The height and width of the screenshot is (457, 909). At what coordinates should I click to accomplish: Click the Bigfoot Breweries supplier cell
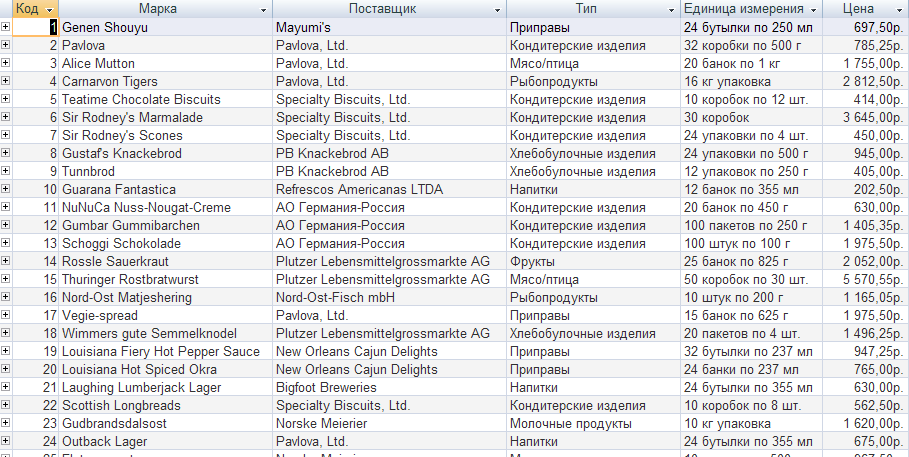coord(390,387)
